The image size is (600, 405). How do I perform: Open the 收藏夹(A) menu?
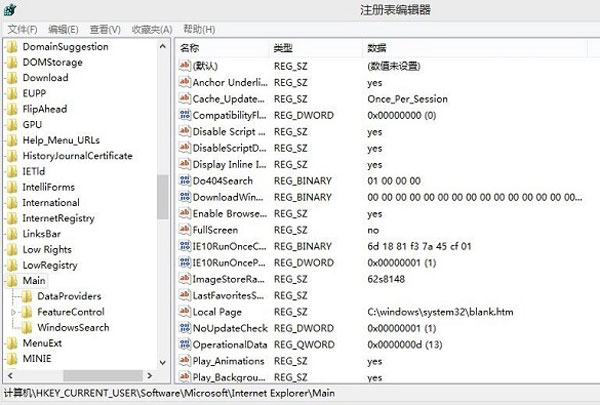tap(152, 30)
